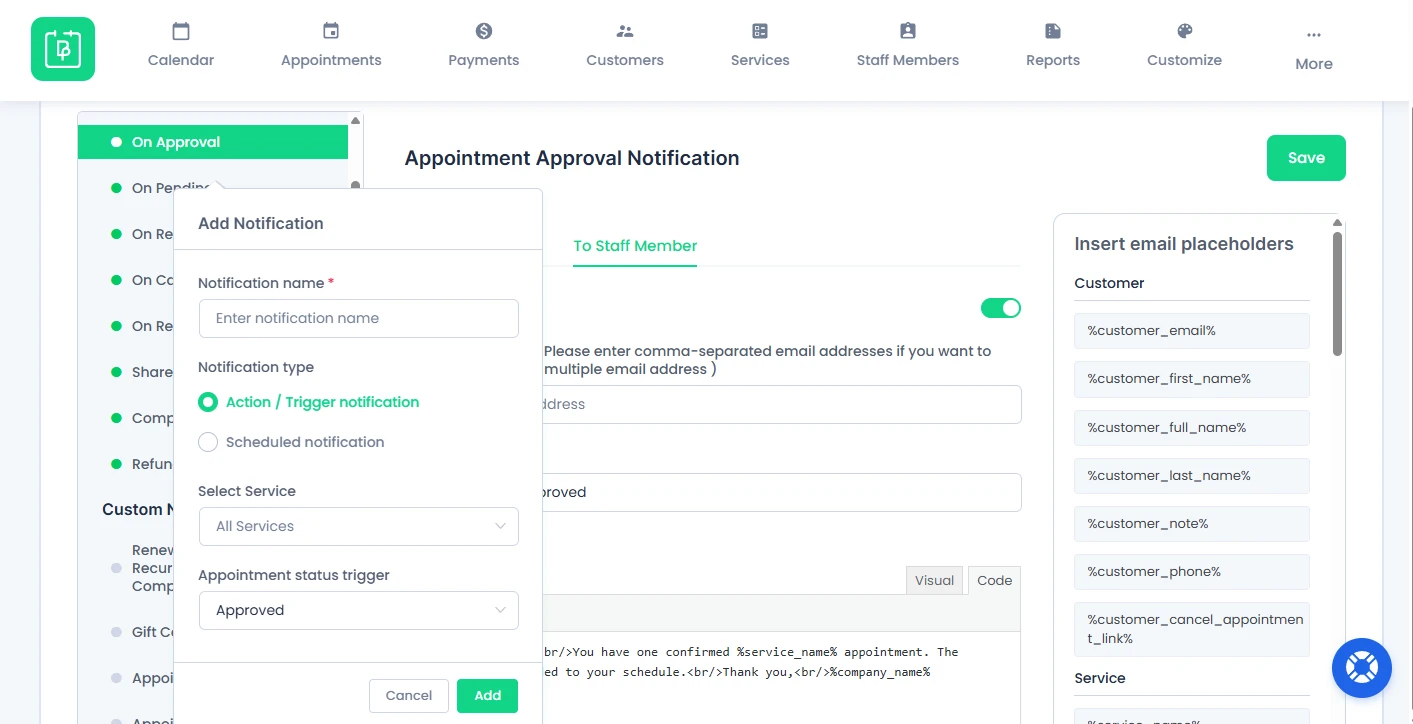Select the Gift Card custom notification
Screen dimensions: 1413x724
point(142,632)
